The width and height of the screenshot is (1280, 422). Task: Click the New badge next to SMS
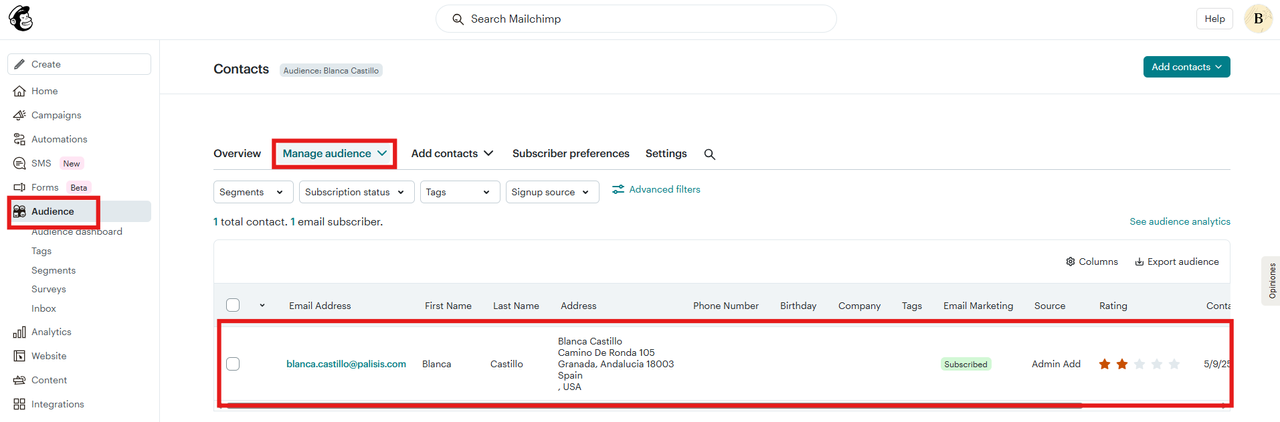coord(71,164)
